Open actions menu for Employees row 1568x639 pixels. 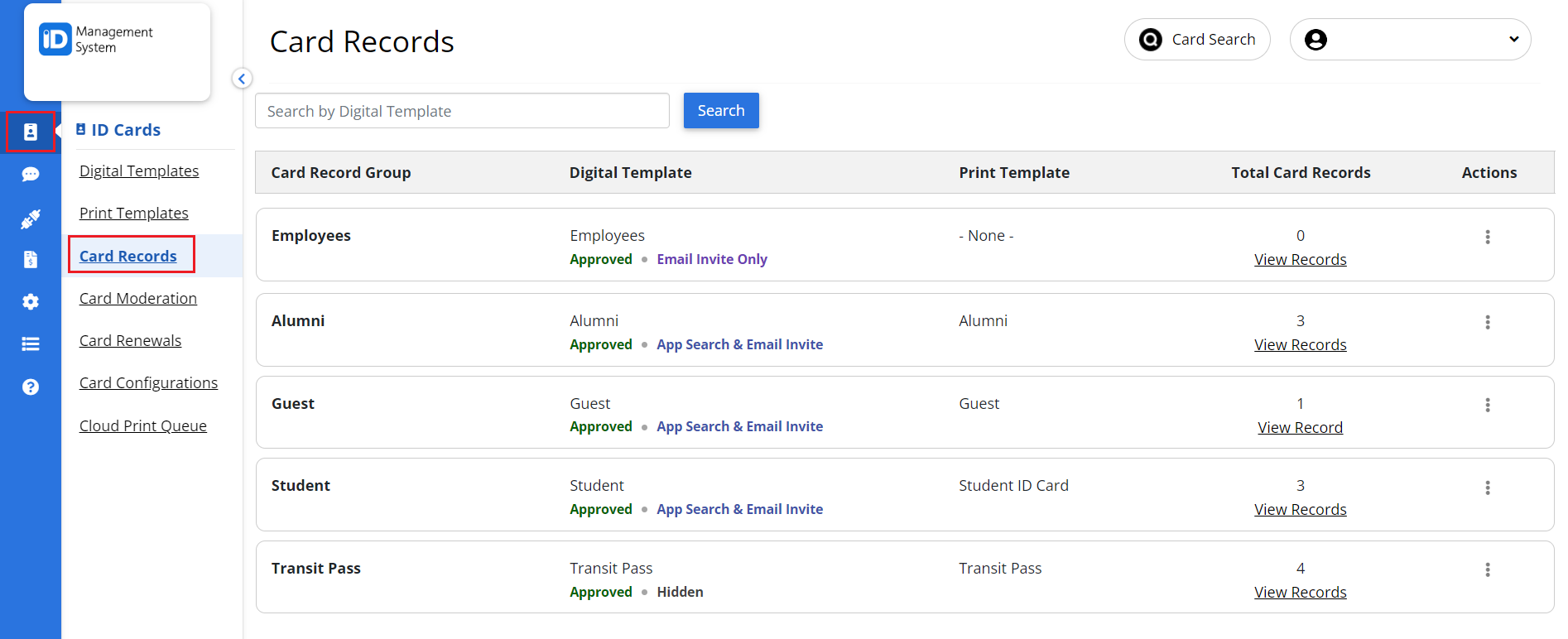pyautogui.click(x=1488, y=237)
